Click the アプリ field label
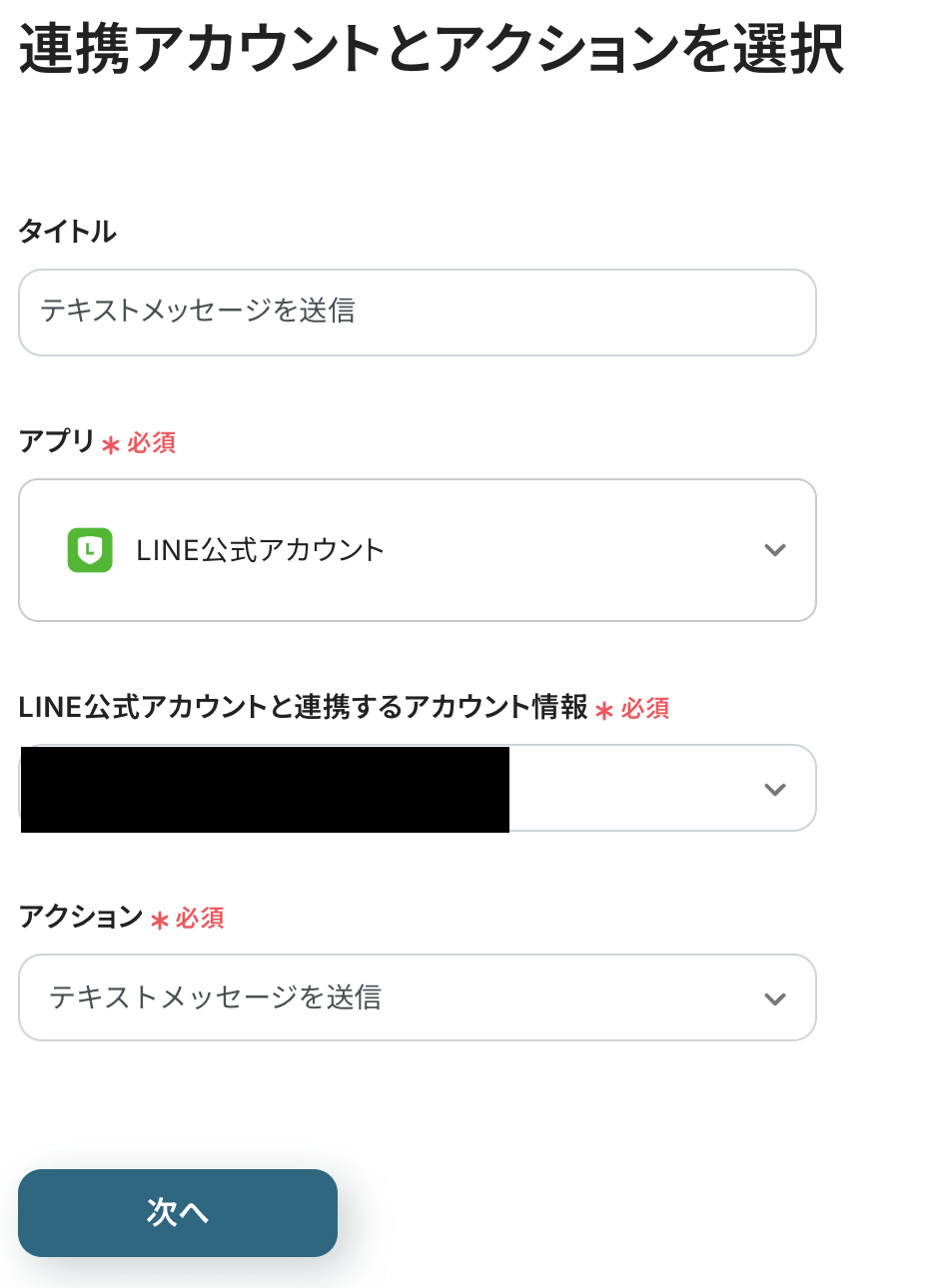This screenshot has width=943, height=1288. pos(57,441)
